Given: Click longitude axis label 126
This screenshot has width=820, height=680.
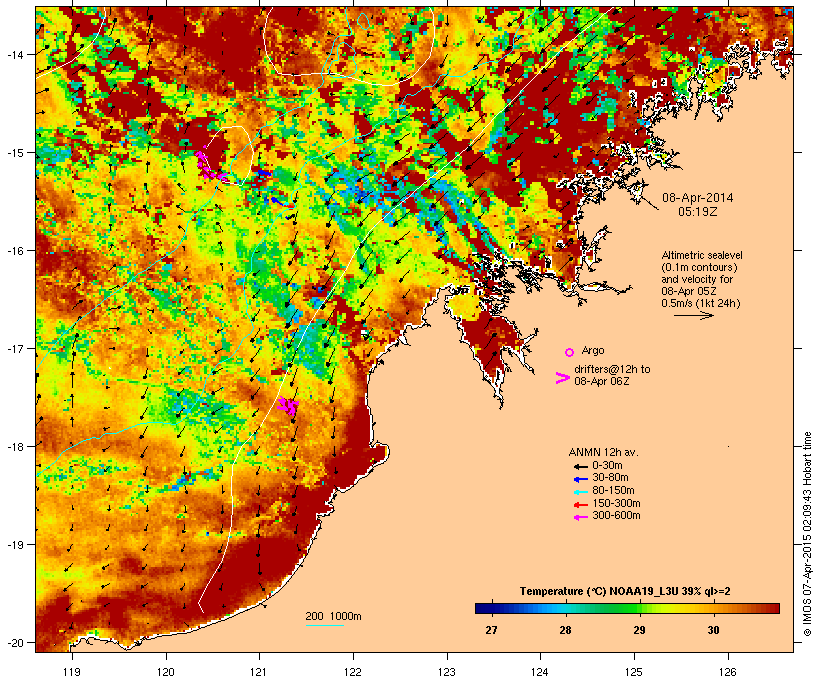Looking at the screenshot, I should pyautogui.click(x=728, y=672).
